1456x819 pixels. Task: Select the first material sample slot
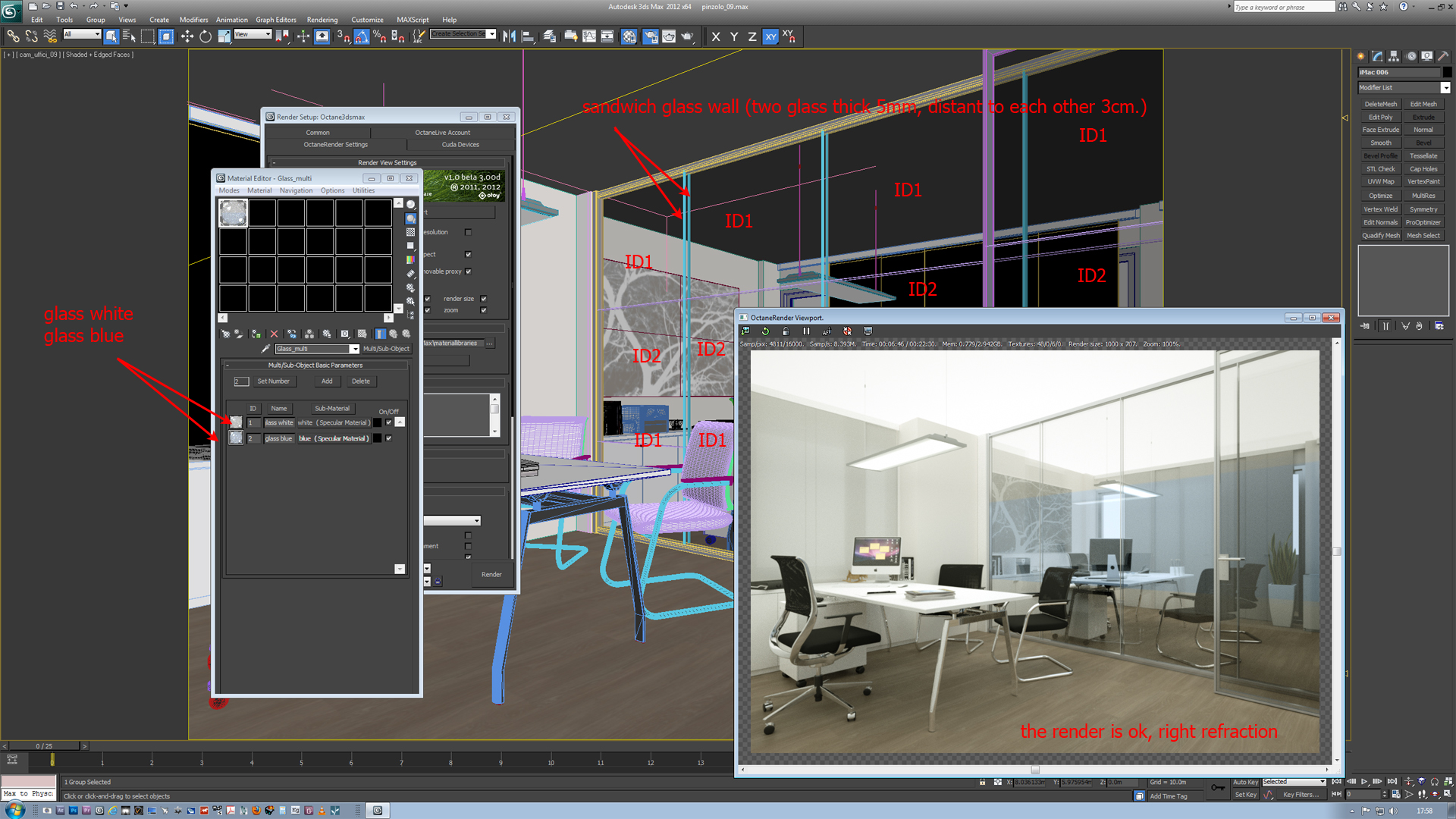click(x=233, y=213)
